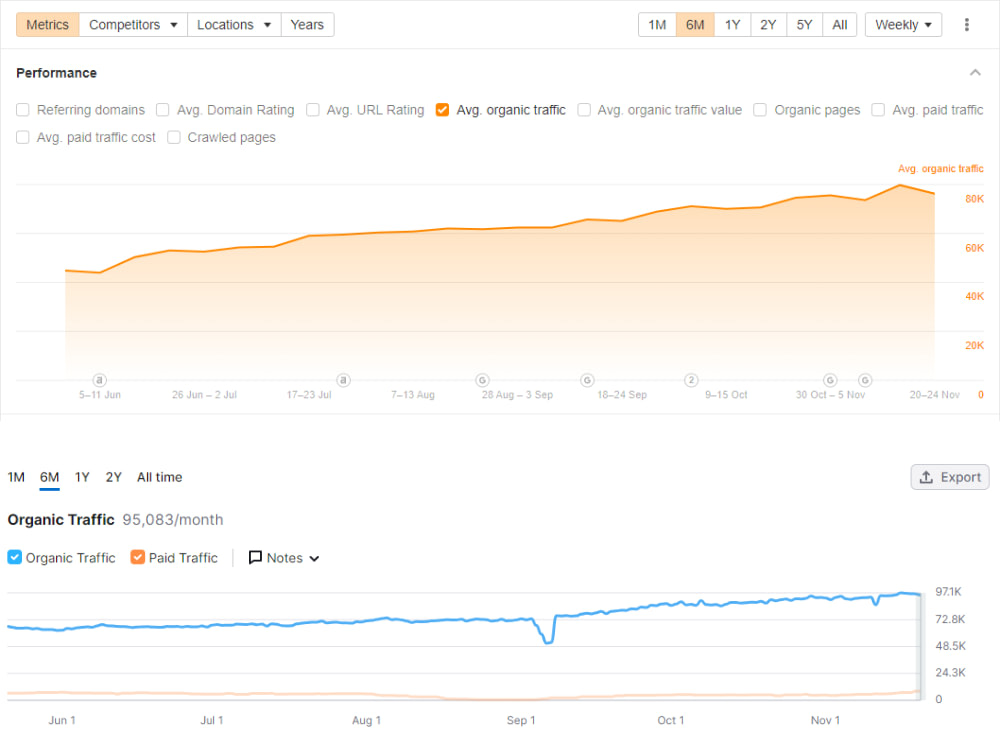The height and width of the screenshot is (750, 1000).
Task: Click the Google update marker near 28 Aug
Action: pyautogui.click(x=483, y=380)
